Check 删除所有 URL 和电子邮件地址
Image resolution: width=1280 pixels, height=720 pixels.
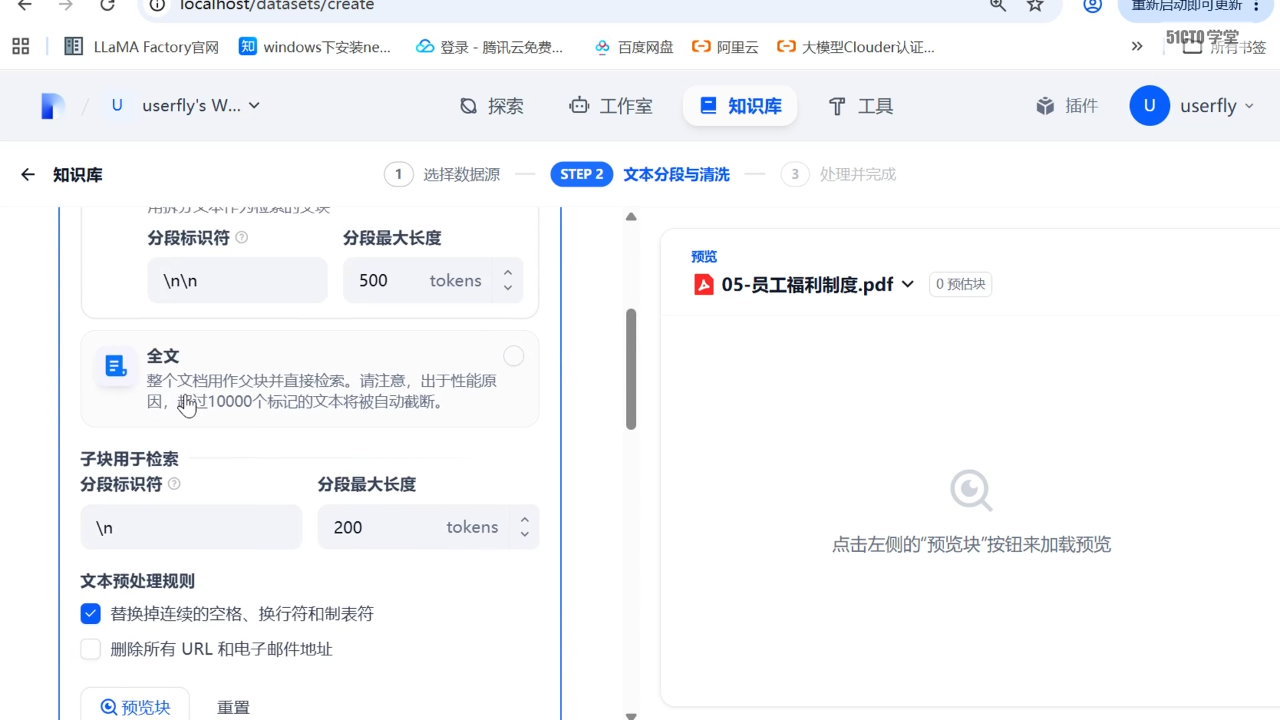(91, 649)
